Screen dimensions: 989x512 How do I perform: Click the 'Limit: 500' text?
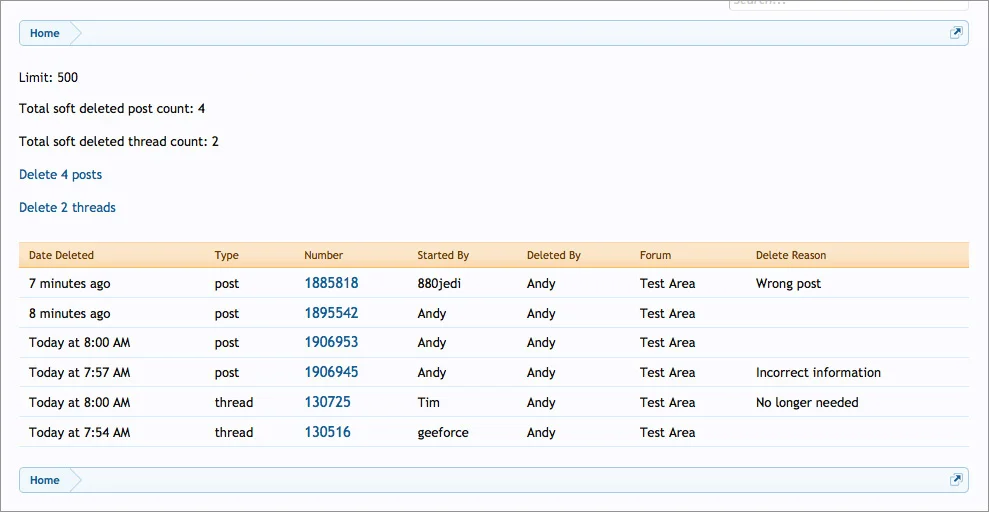(49, 78)
